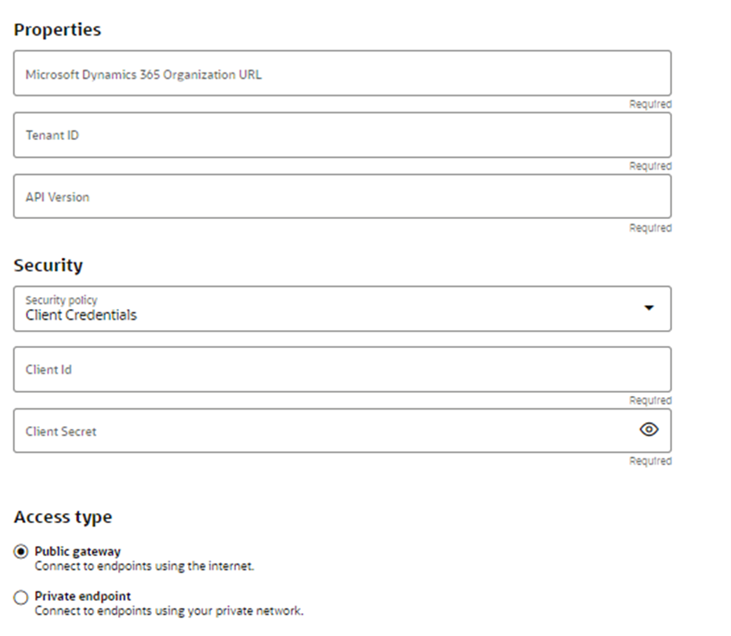The height and width of the screenshot is (636, 731).
Task: Expand the Security policy dropdown arrow
Action: click(649, 308)
